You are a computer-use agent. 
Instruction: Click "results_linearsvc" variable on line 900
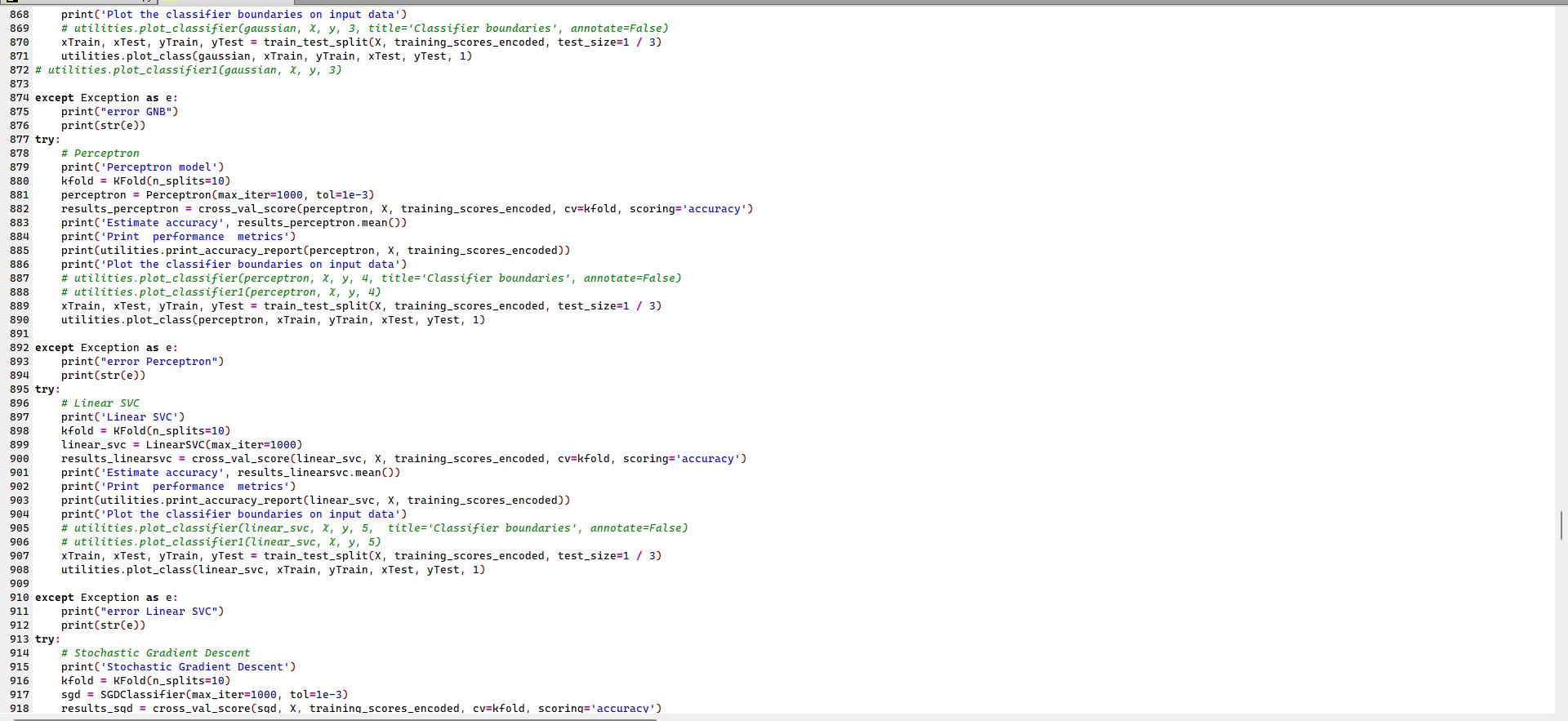point(117,459)
